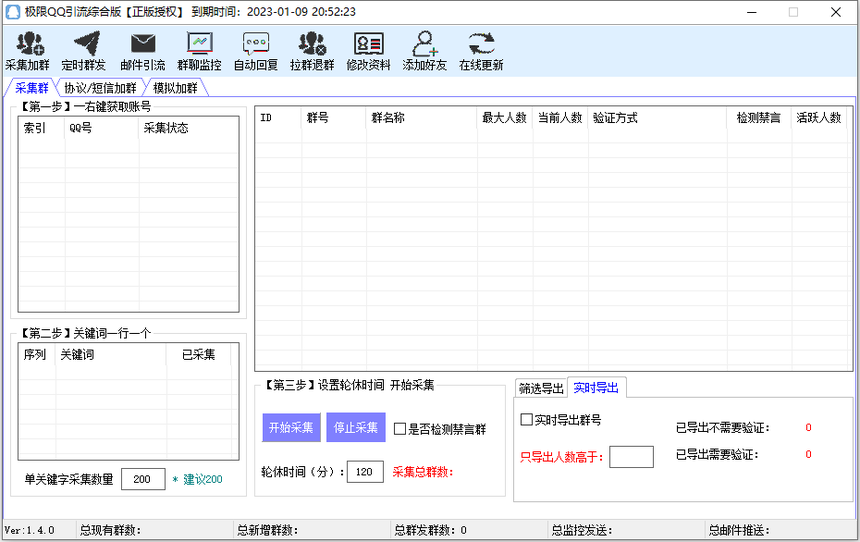Click the 索引 column header
Image resolution: width=860 pixels, height=542 pixels.
tap(42, 128)
